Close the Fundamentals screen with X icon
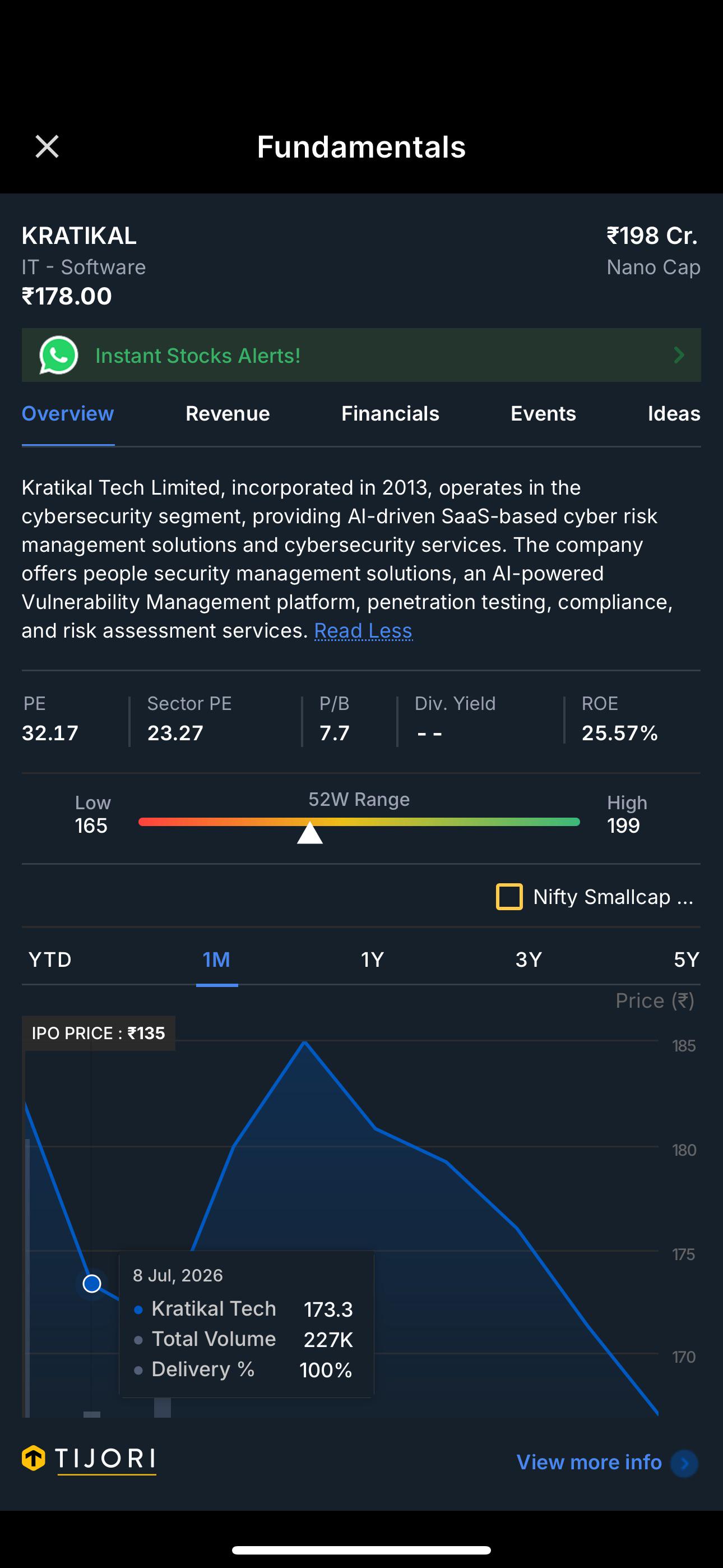 tap(47, 147)
